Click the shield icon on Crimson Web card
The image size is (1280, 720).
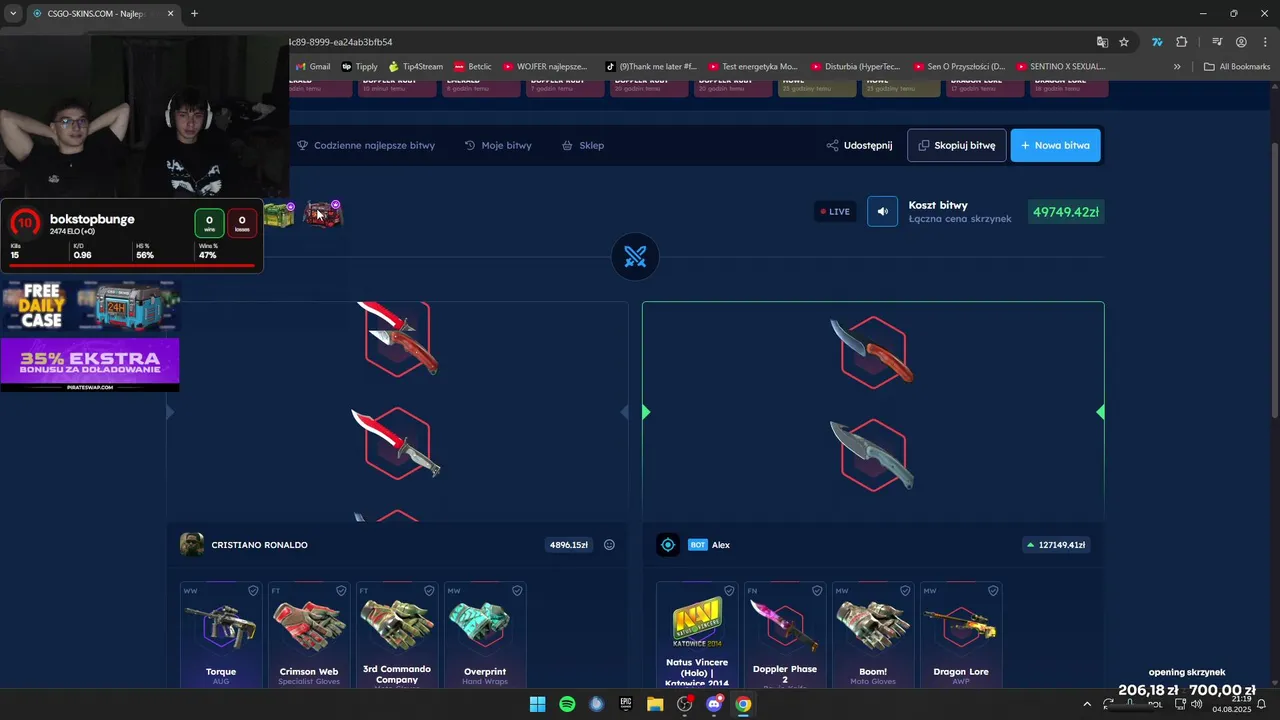click(x=341, y=591)
